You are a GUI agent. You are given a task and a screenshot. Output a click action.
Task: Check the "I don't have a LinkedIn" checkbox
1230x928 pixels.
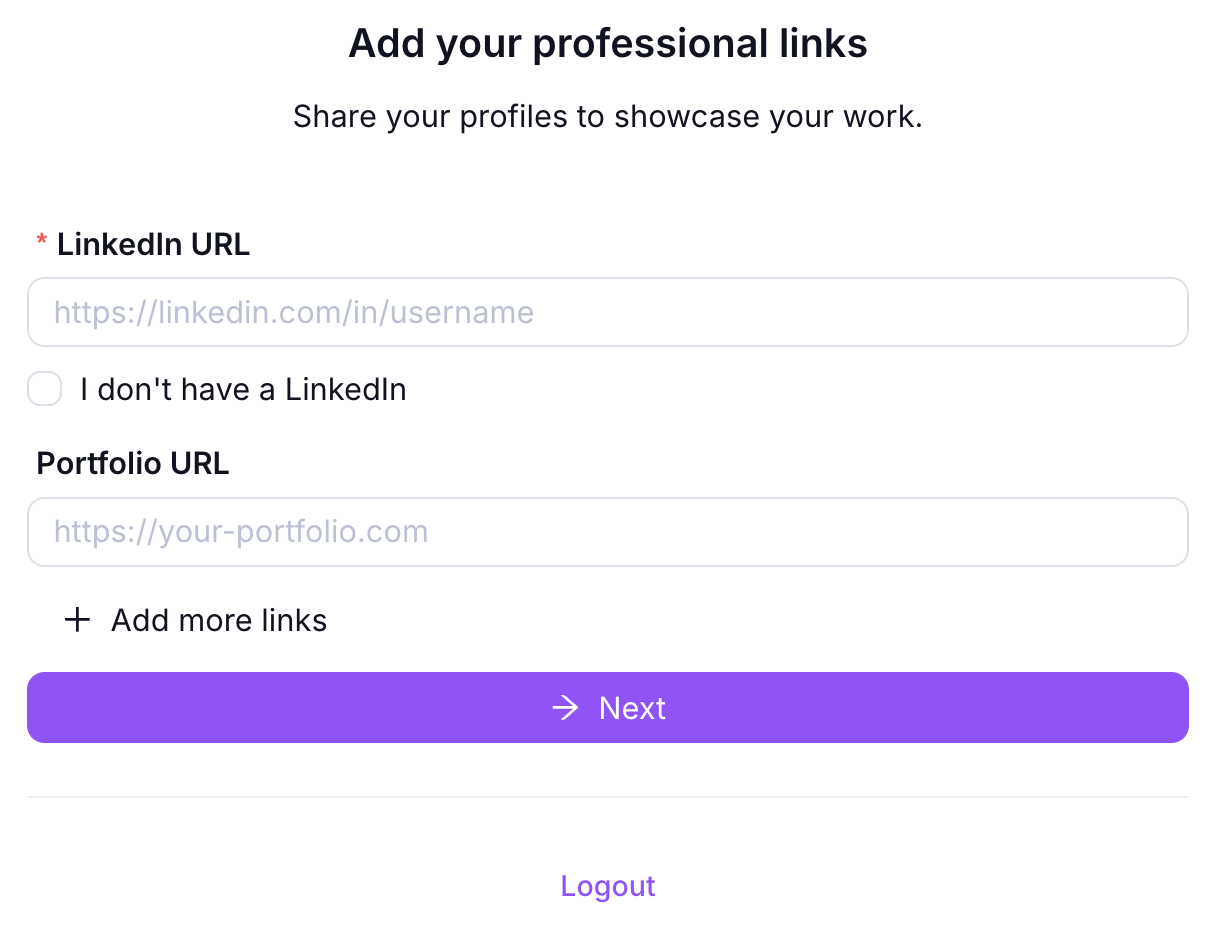tap(45, 389)
